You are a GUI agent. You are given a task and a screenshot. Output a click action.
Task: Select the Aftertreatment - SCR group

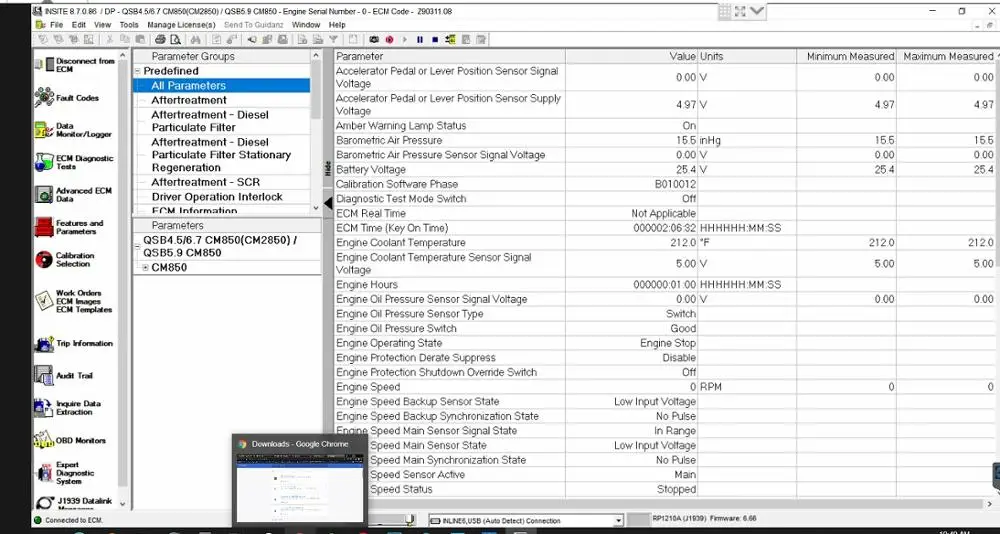coord(221,182)
